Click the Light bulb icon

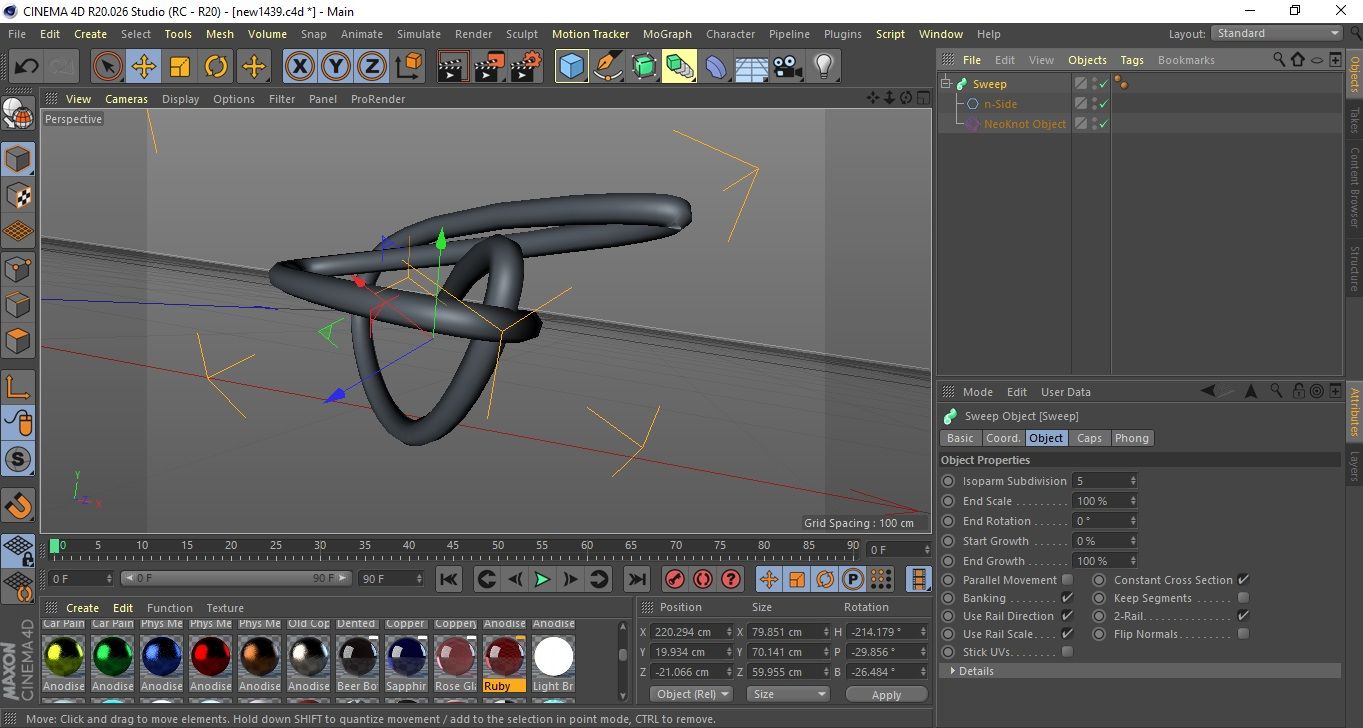(x=823, y=67)
